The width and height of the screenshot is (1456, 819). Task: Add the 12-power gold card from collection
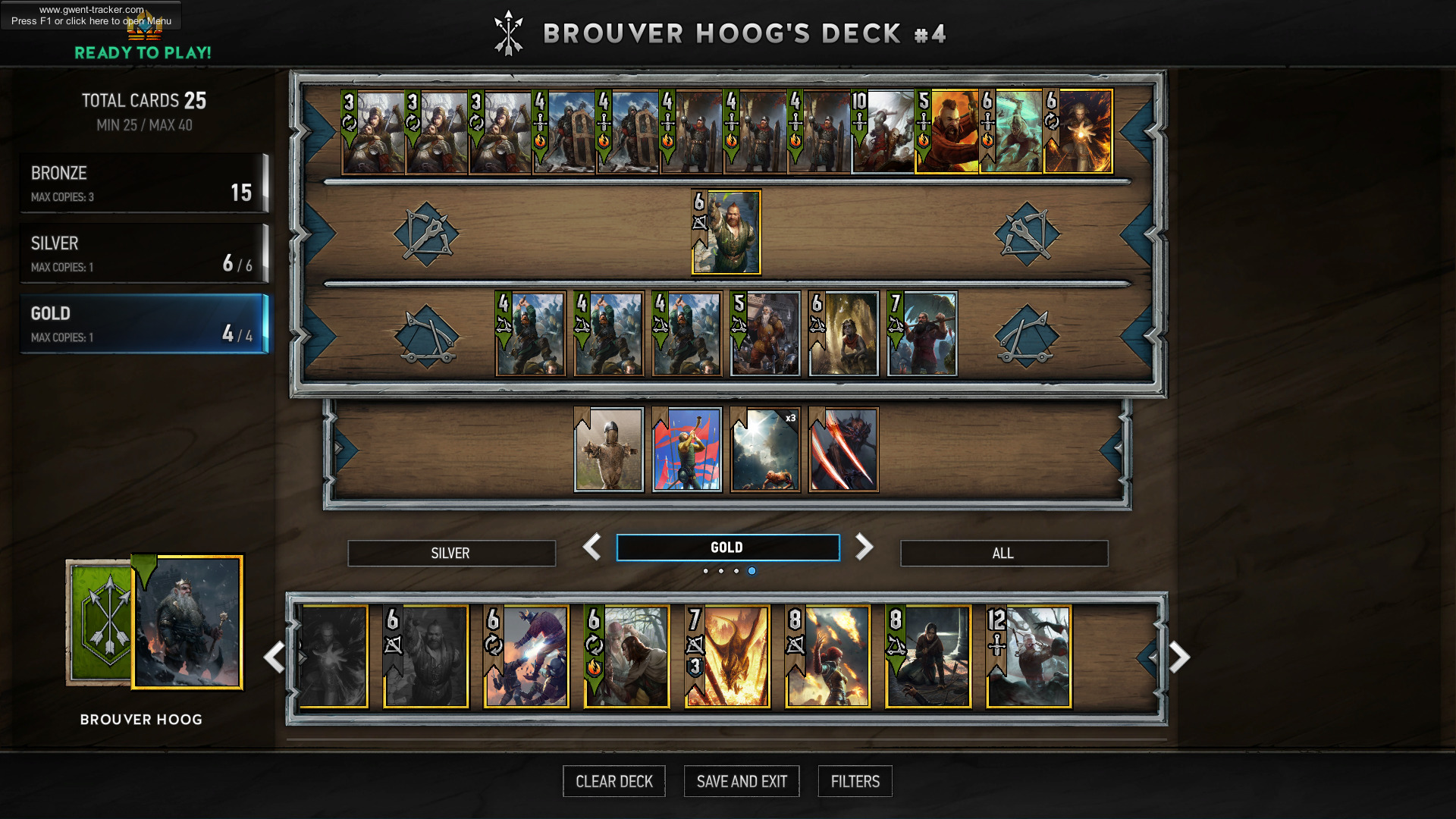coord(1029,657)
